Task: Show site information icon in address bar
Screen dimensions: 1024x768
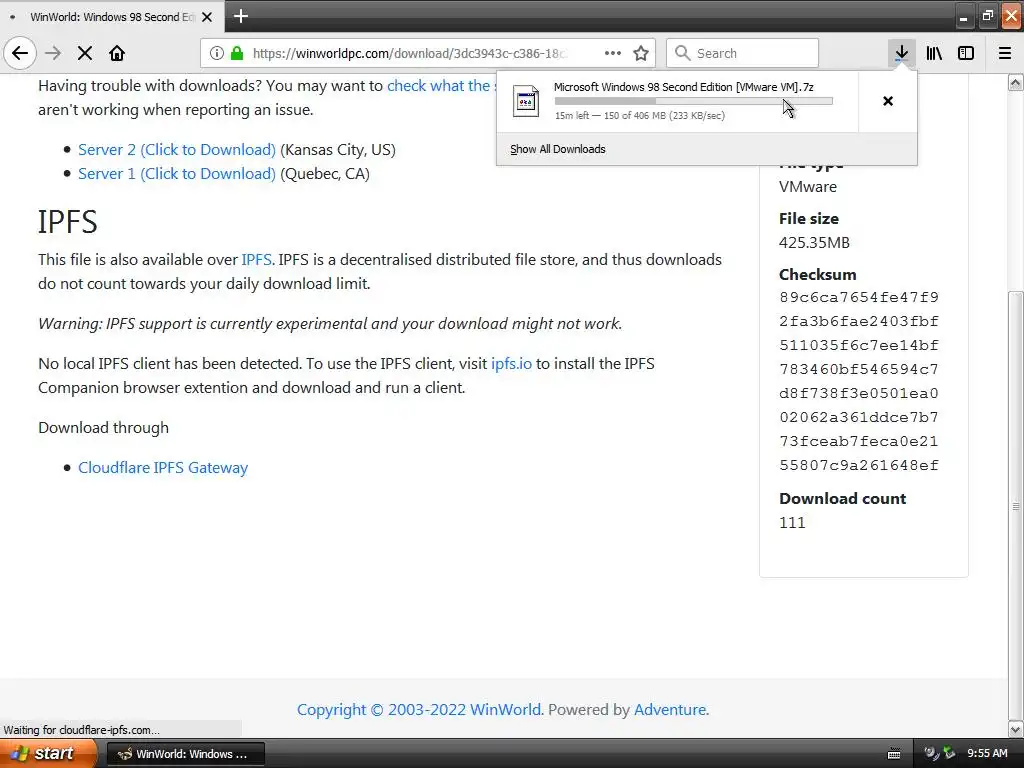Action: tap(217, 53)
